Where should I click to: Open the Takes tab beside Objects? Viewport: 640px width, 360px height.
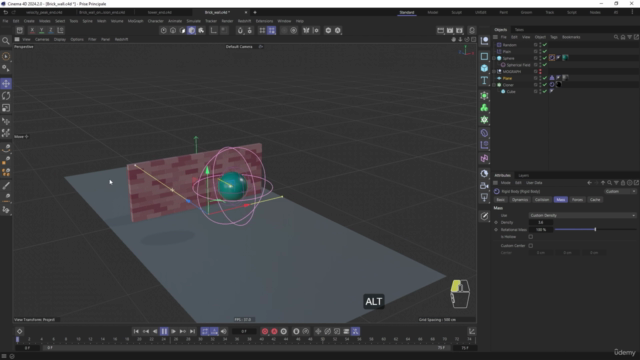[x=519, y=29]
